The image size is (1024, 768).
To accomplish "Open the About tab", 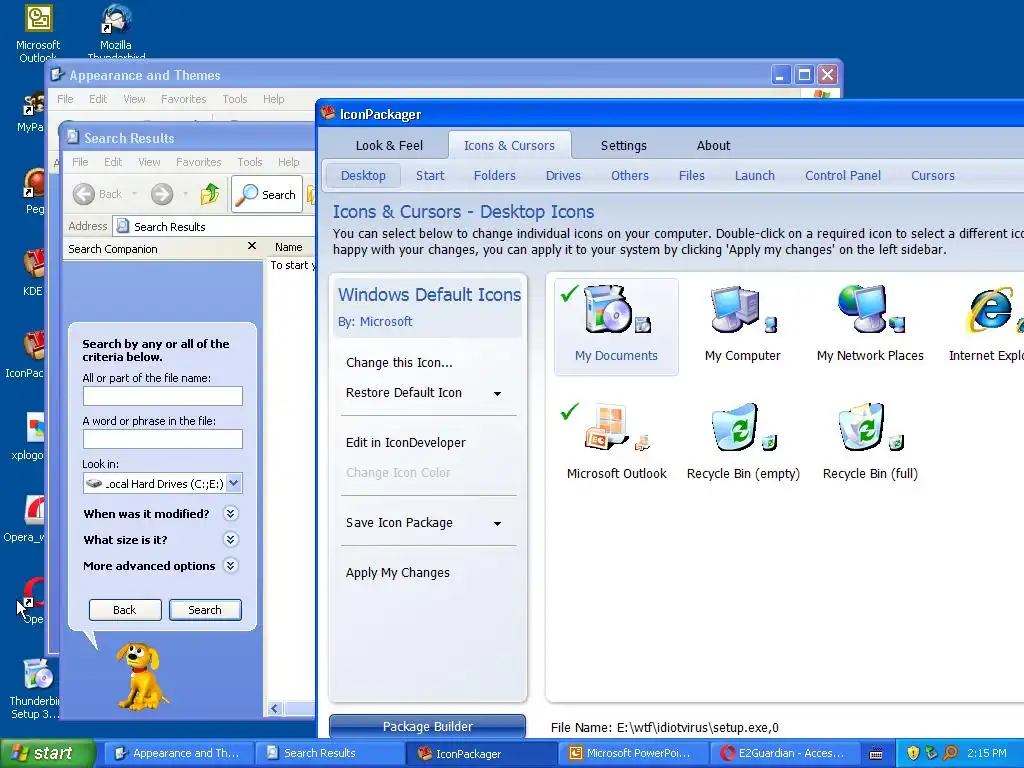I will pyautogui.click(x=713, y=146).
